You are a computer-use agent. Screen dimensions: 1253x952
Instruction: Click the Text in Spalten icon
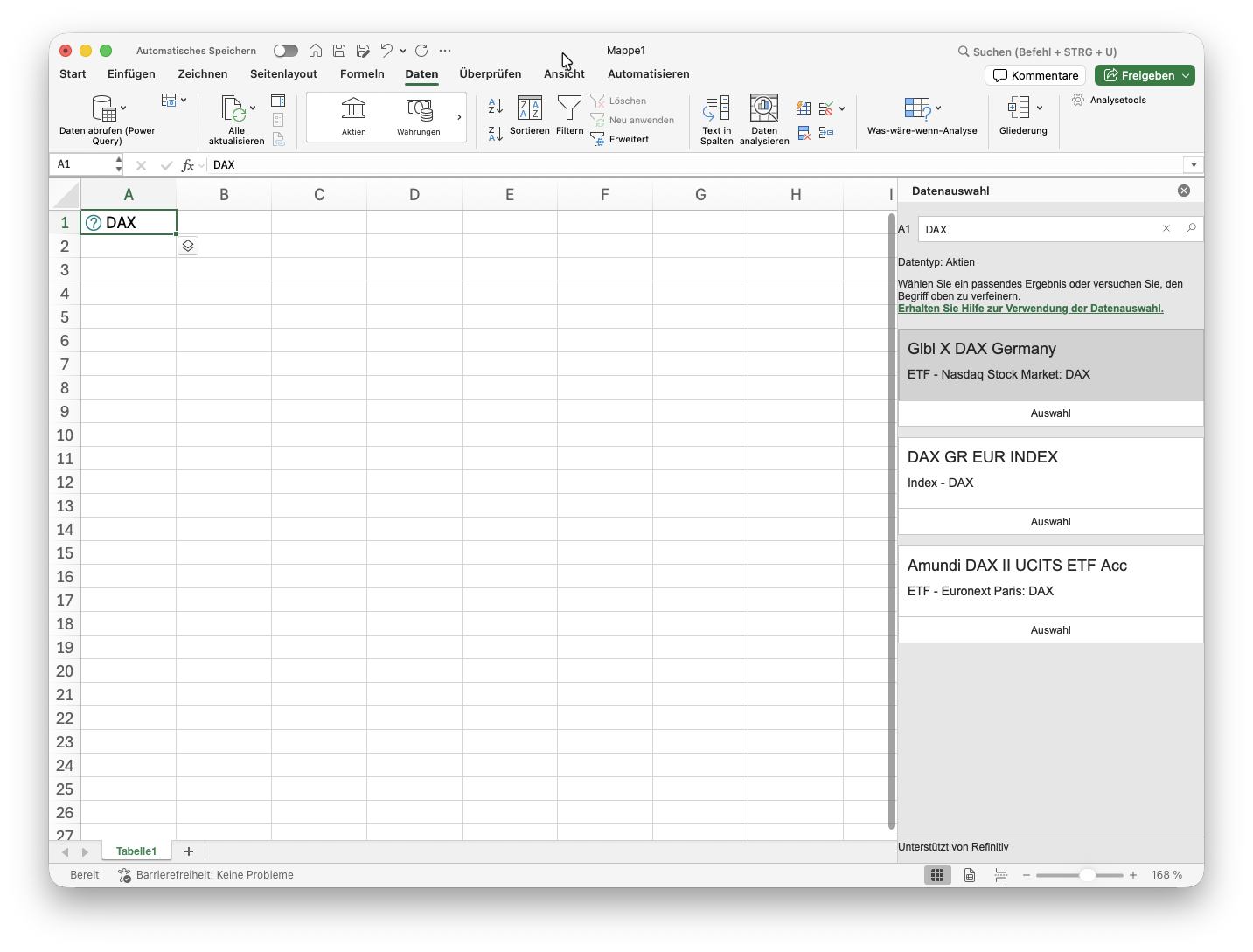pos(716,108)
